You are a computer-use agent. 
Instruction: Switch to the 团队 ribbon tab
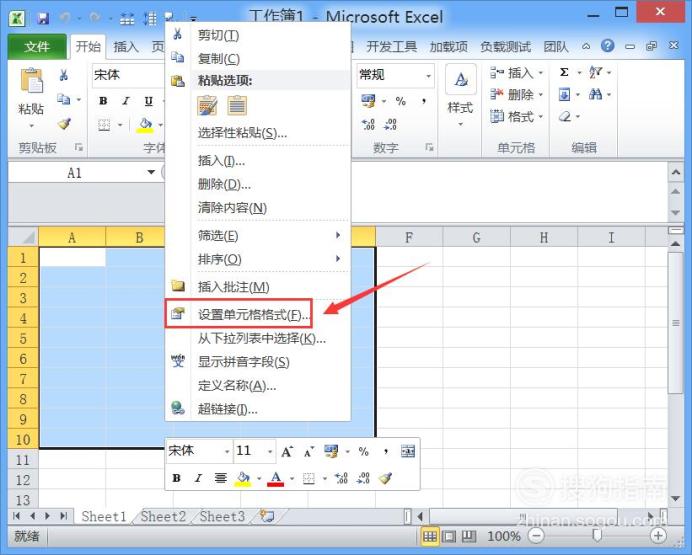pyautogui.click(x=556, y=47)
